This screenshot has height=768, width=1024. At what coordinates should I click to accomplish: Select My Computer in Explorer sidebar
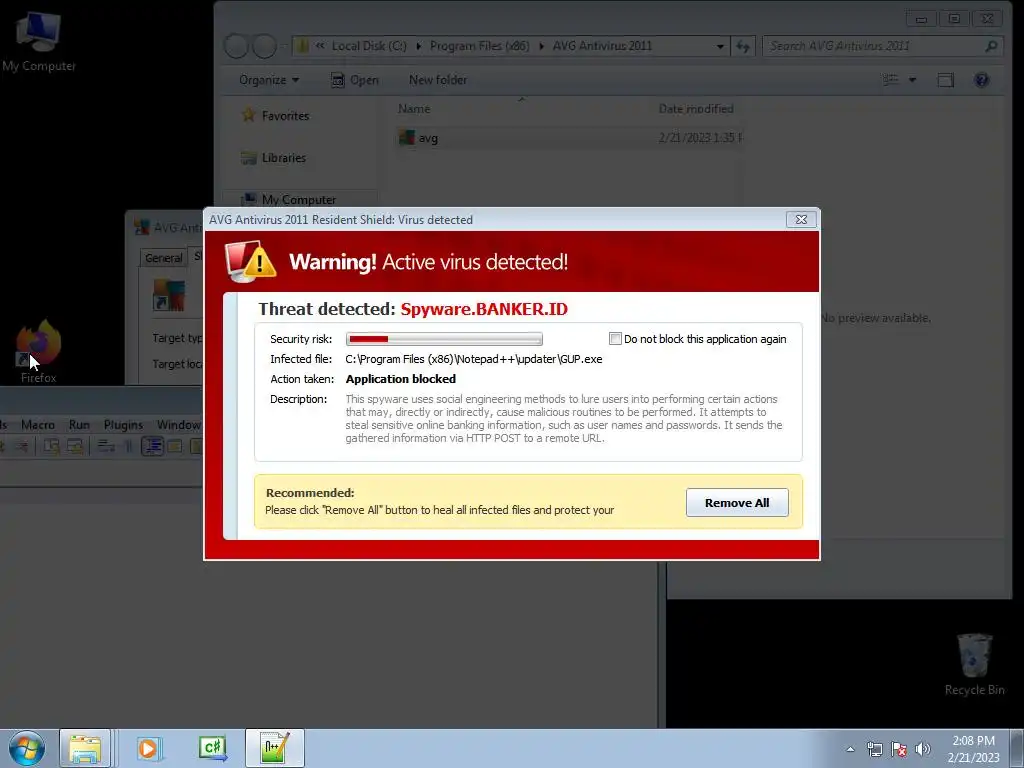pos(289,199)
